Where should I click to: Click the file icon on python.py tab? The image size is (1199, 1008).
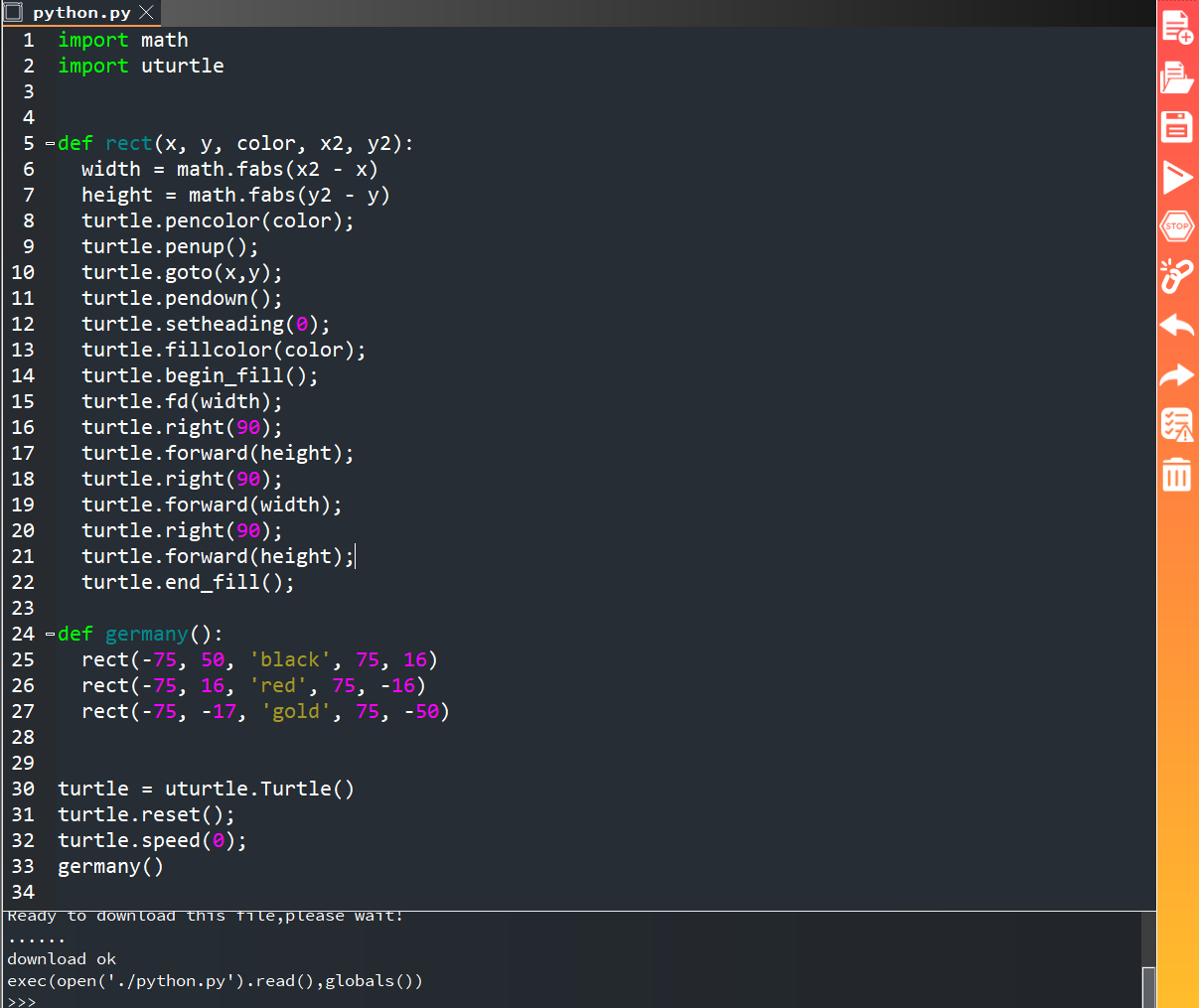[x=14, y=12]
